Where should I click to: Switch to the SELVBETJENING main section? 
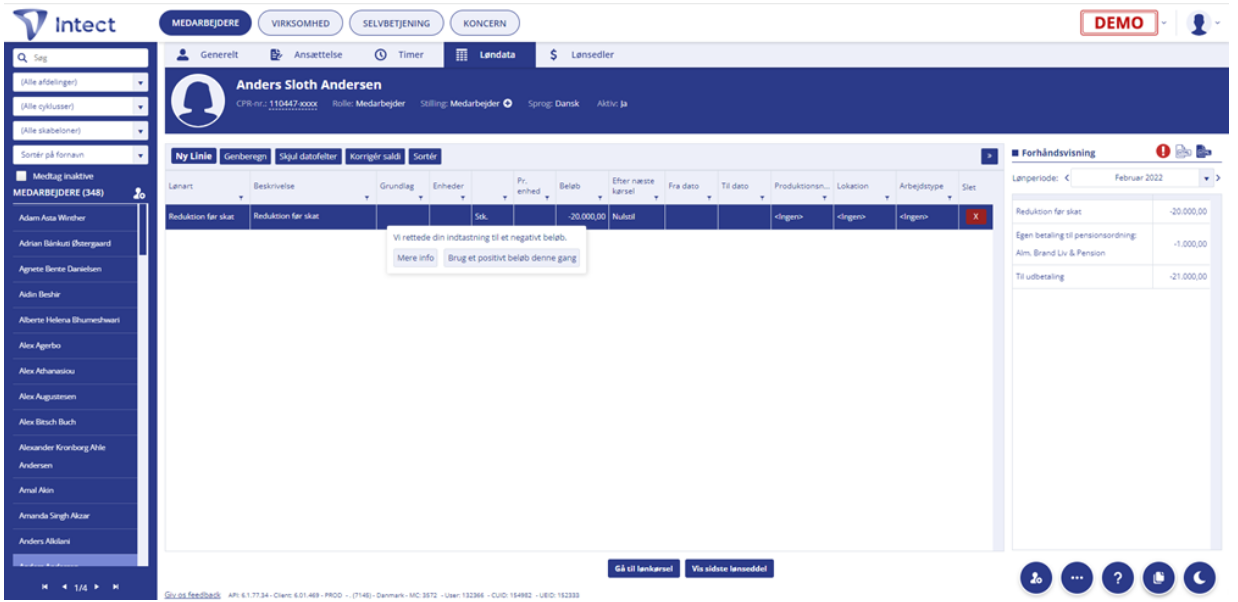click(x=396, y=23)
